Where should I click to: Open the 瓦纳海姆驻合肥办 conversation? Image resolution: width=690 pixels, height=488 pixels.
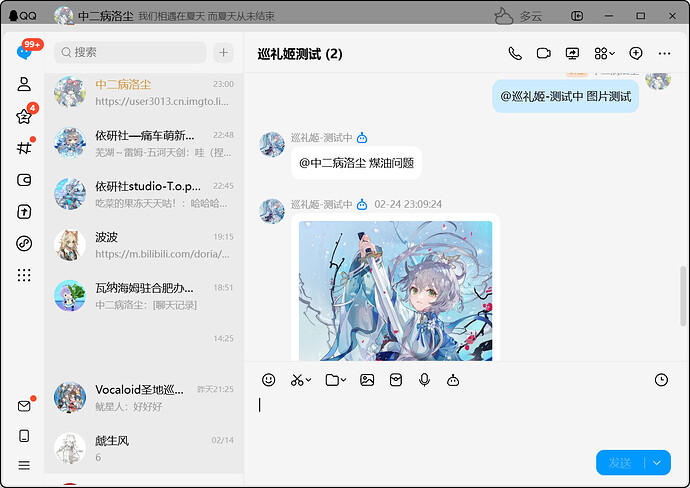click(x=144, y=296)
